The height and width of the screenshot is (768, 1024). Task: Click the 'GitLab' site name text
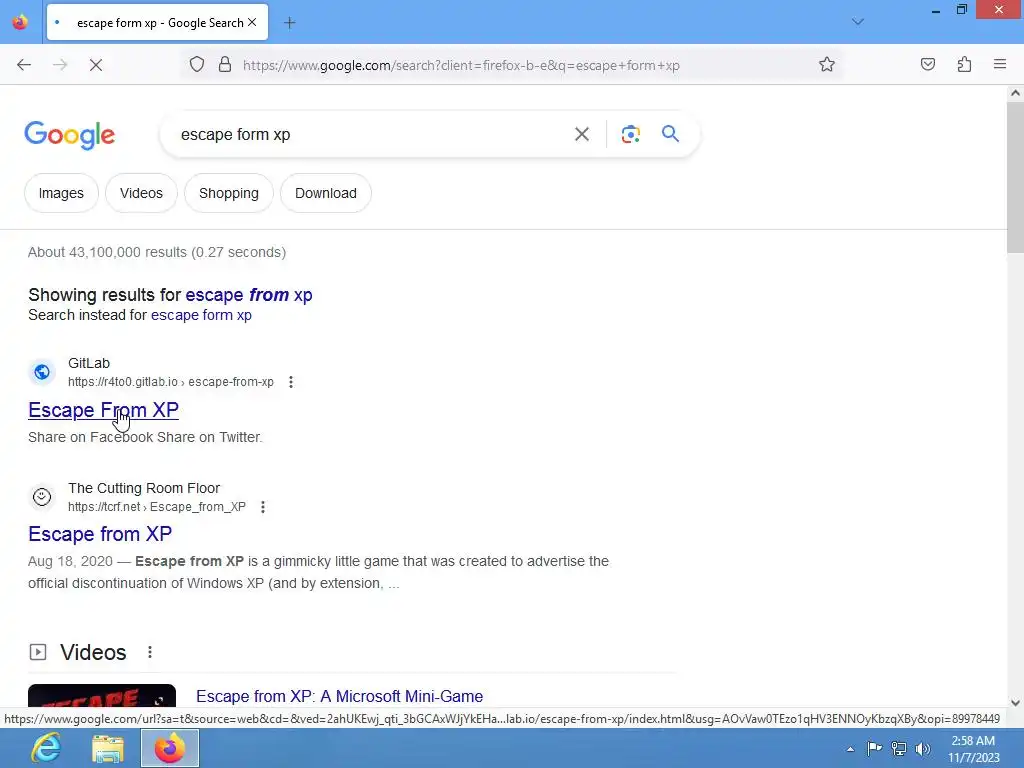click(89, 363)
